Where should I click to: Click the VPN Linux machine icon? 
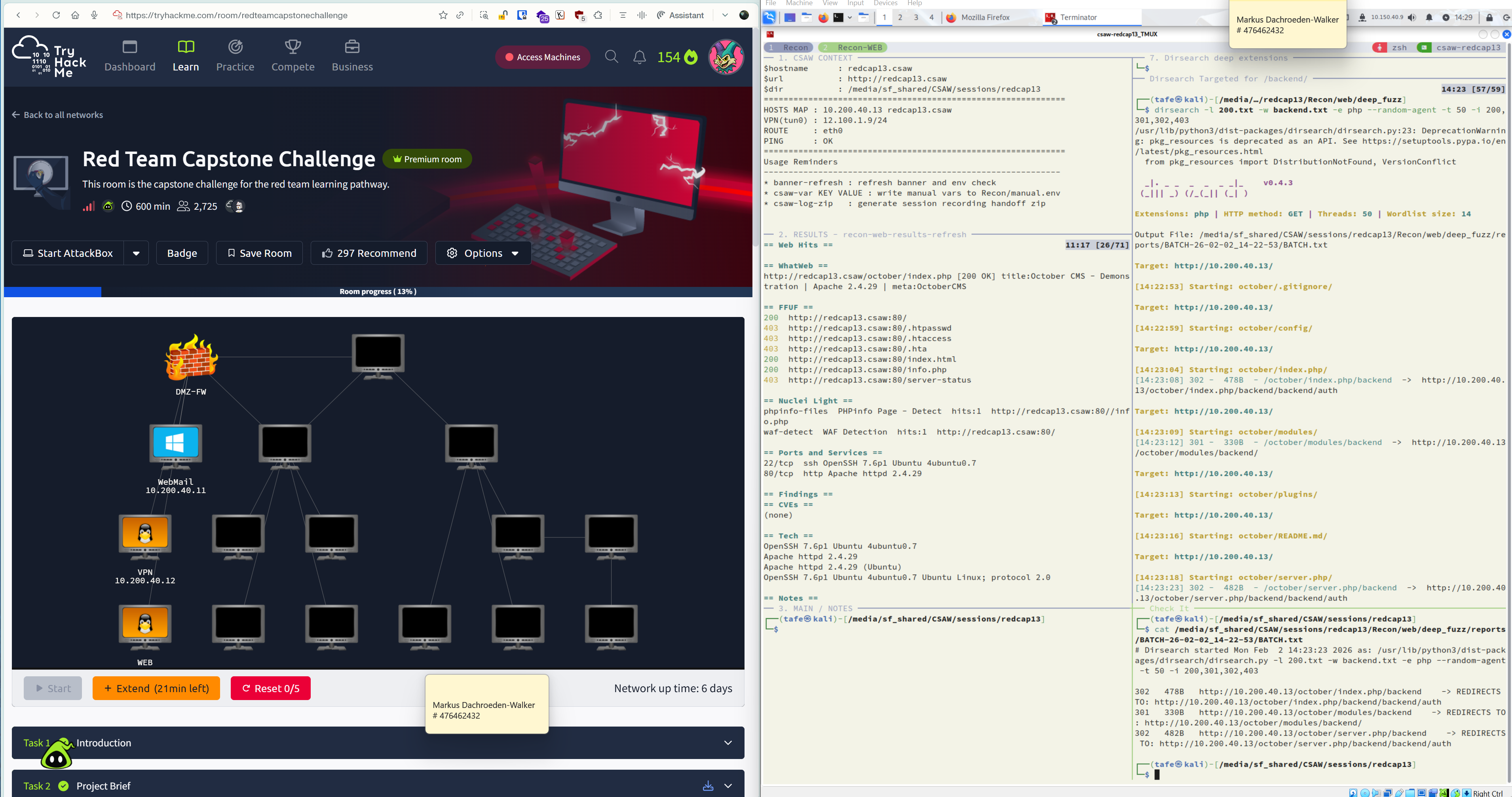(145, 536)
